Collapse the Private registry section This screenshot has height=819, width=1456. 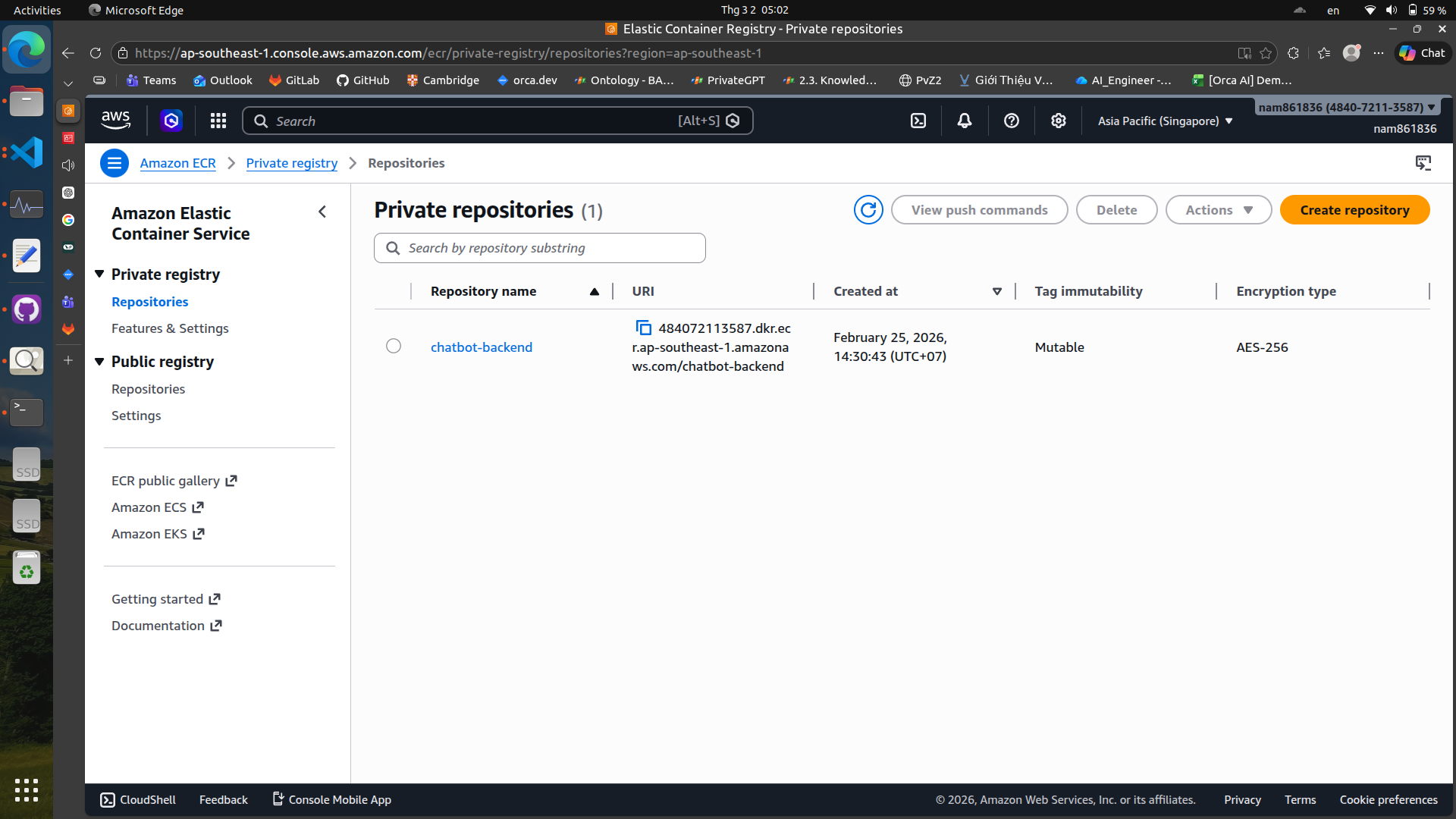pos(99,275)
